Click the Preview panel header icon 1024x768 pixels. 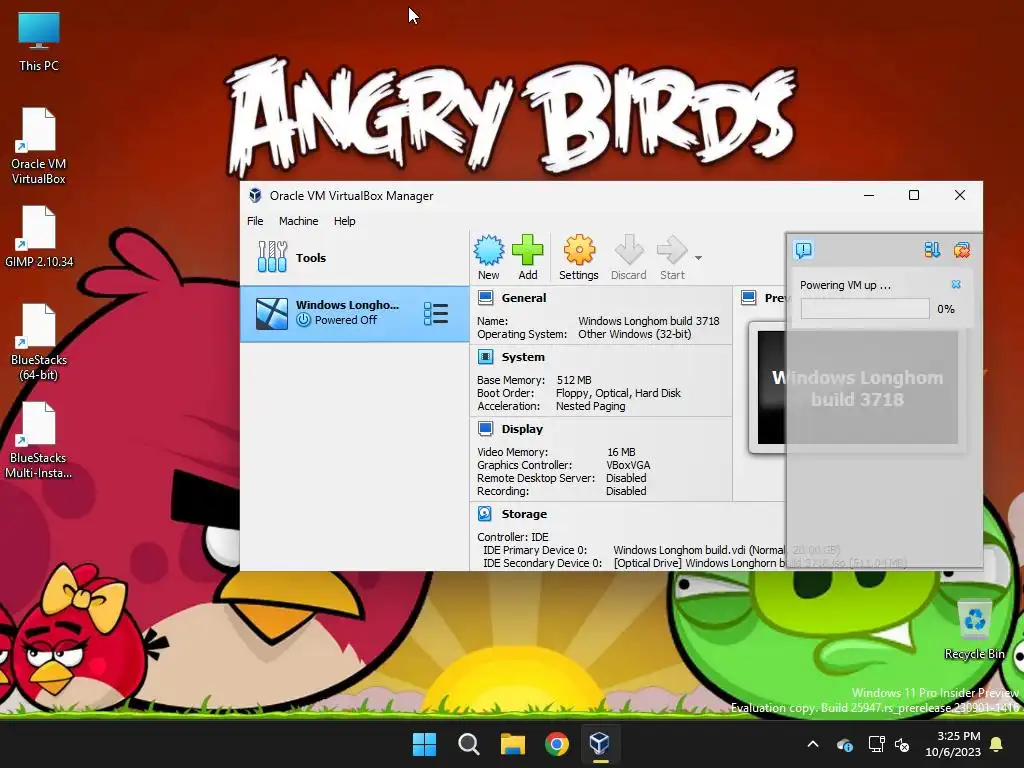tap(748, 298)
